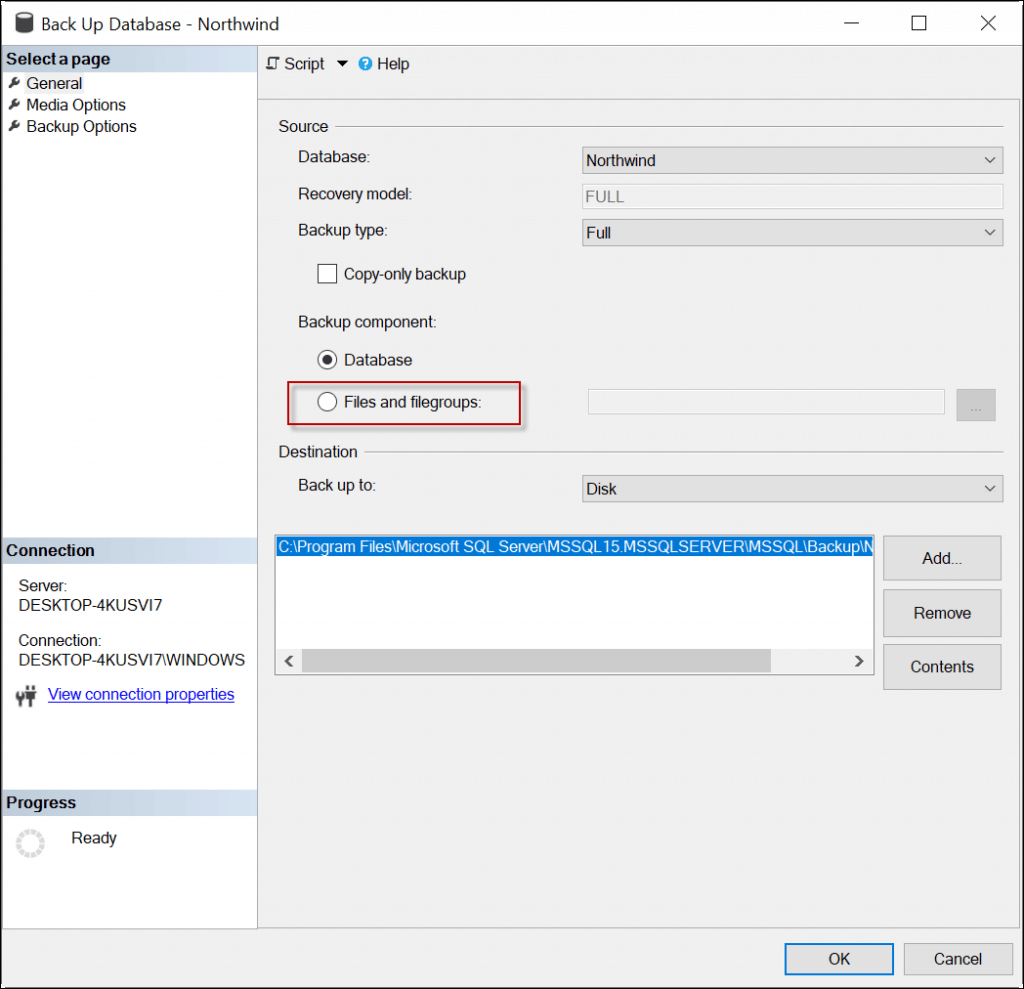
Task: Click the Add button for backup destinations
Action: [941, 558]
